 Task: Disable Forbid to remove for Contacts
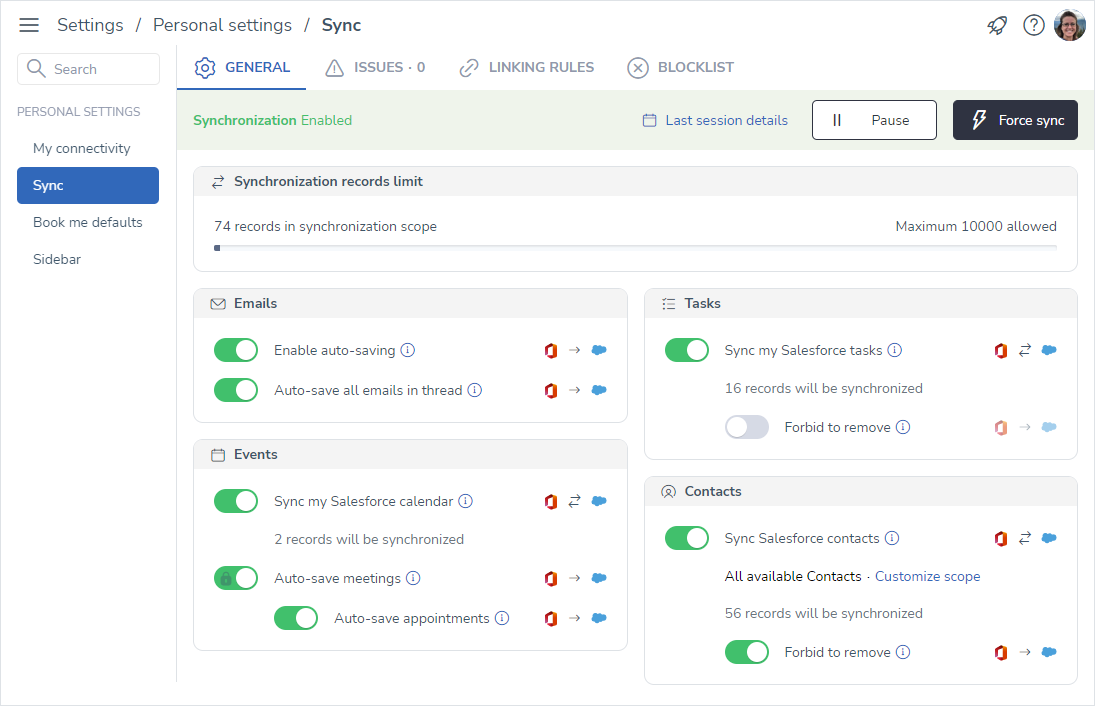pyautogui.click(x=747, y=652)
